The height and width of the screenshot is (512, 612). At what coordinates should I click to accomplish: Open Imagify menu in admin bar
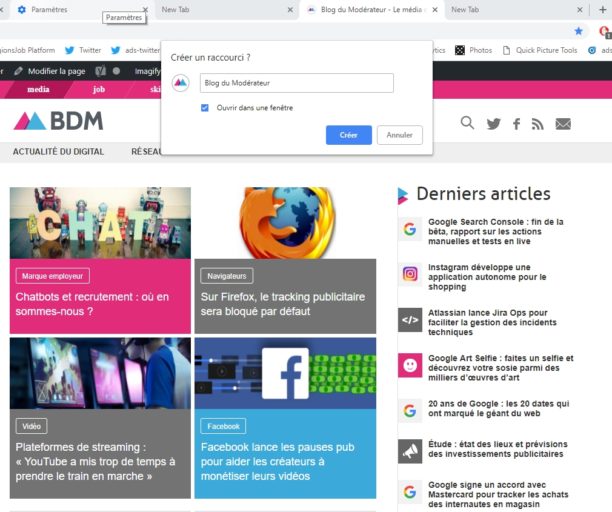click(x=147, y=71)
